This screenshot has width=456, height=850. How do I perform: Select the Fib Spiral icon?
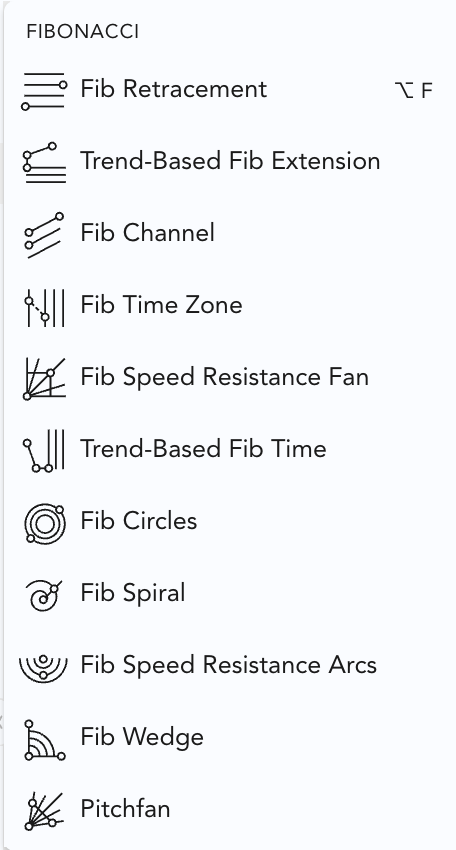[44, 595]
